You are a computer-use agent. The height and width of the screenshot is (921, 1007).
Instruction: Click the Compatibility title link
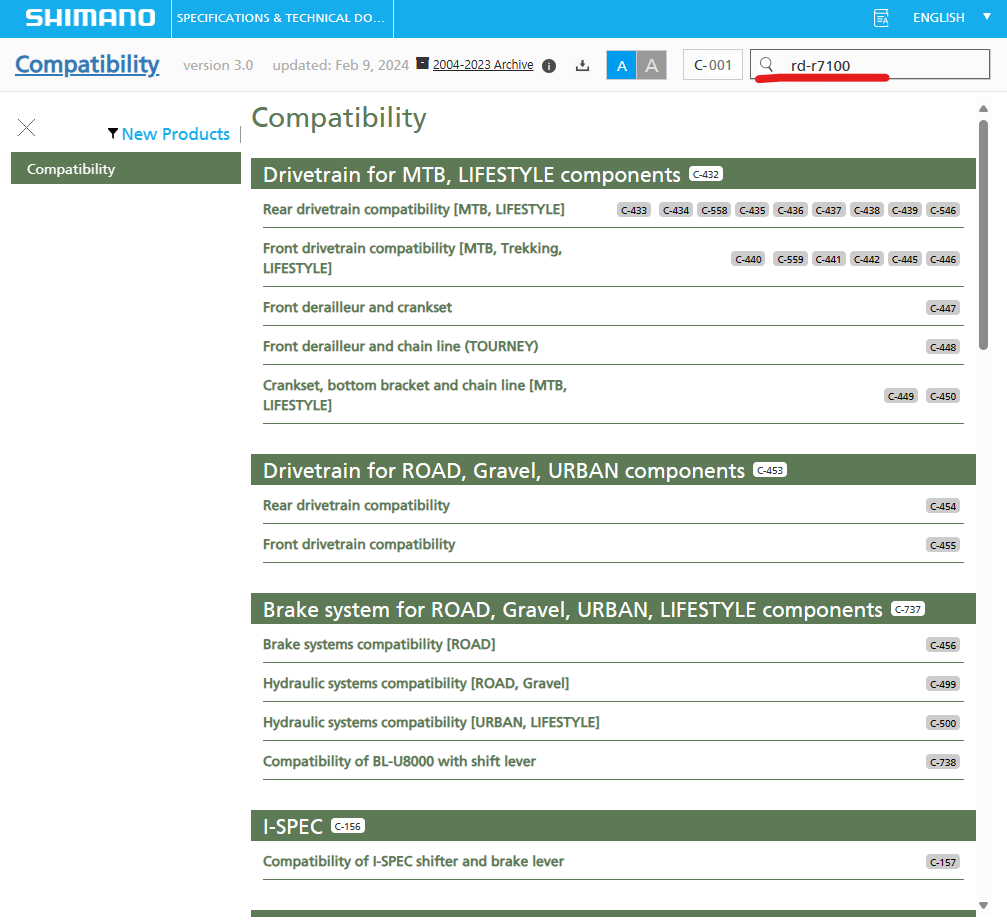(x=87, y=65)
